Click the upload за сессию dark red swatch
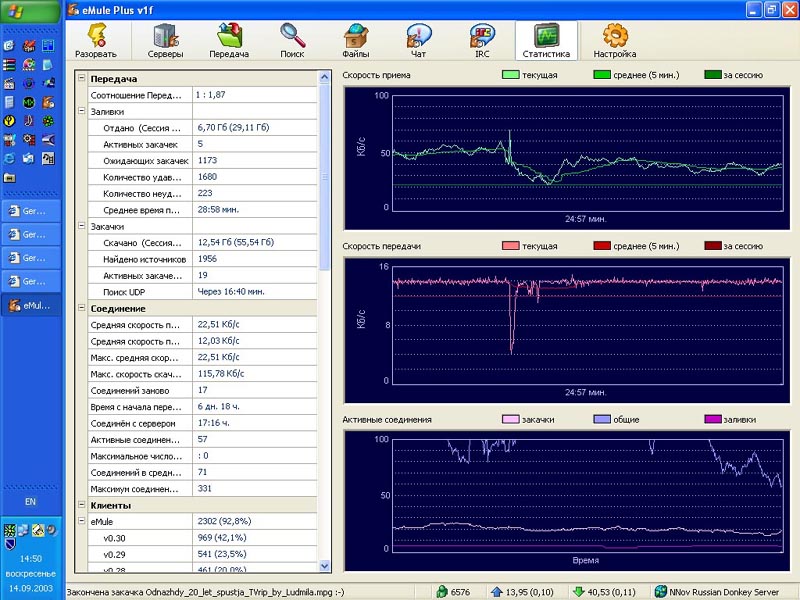 pos(712,246)
